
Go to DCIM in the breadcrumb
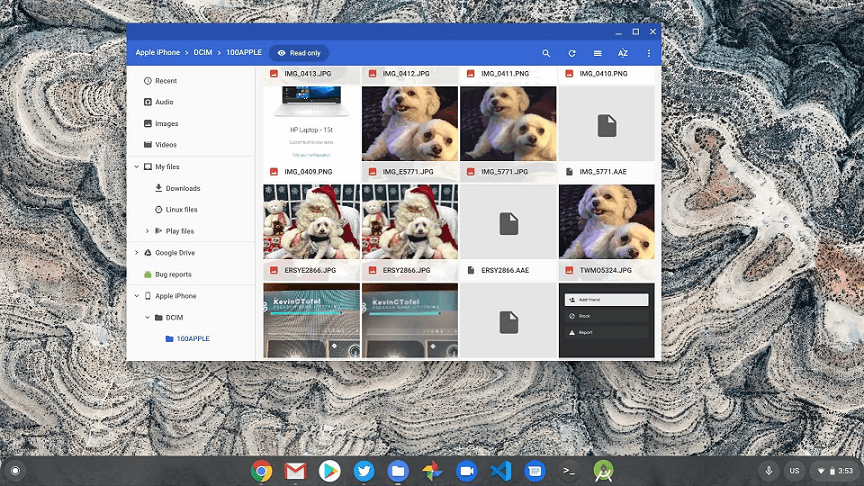click(204, 53)
